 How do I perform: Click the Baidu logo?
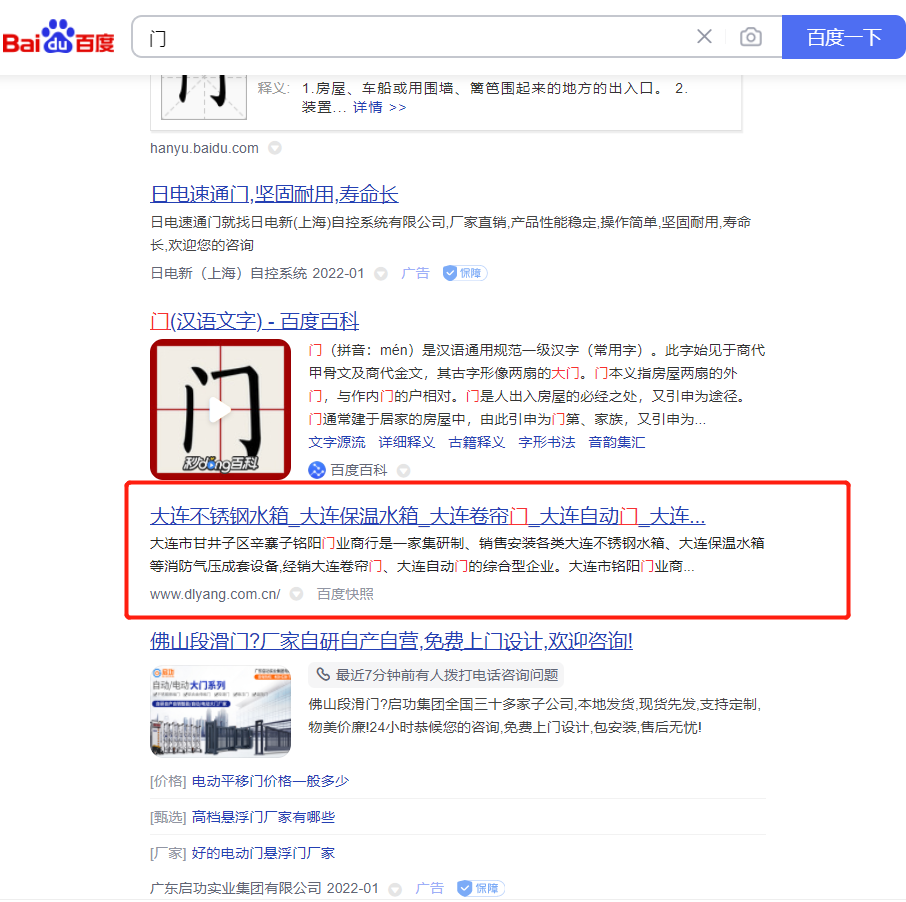pos(58,37)
